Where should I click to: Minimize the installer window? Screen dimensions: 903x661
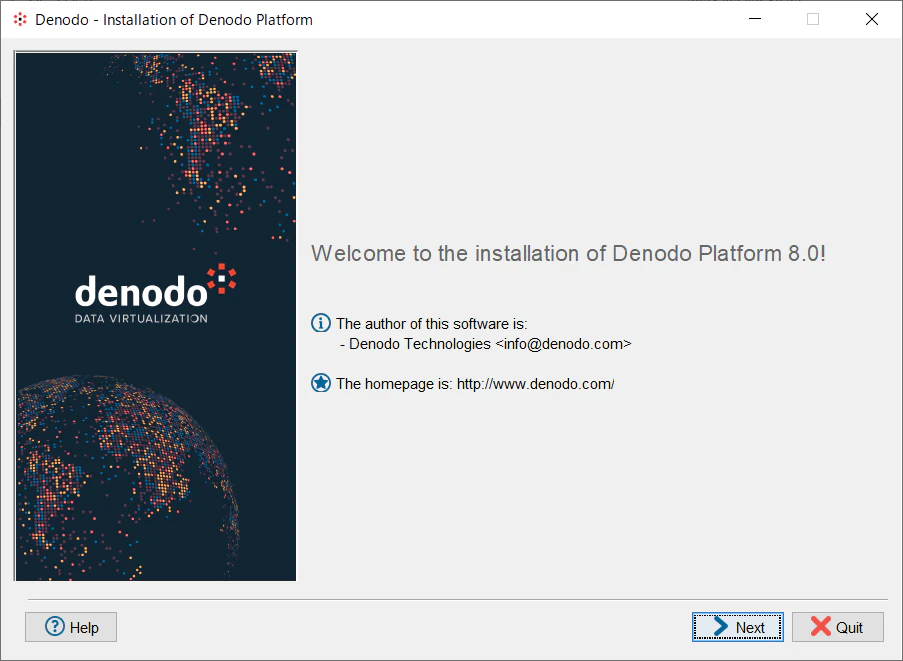point(755,19)
